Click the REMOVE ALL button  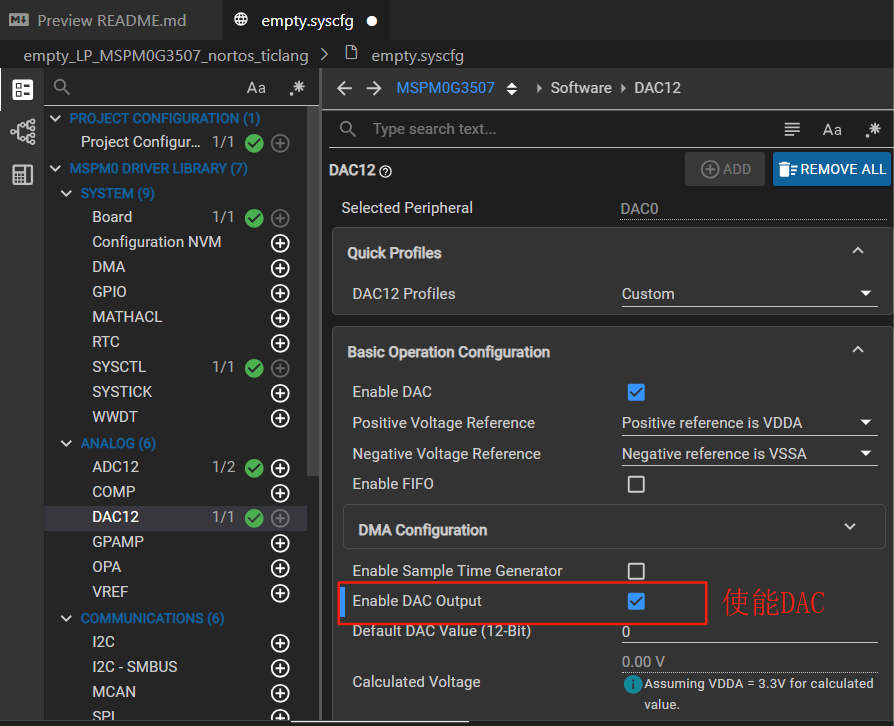pos(831,169)
